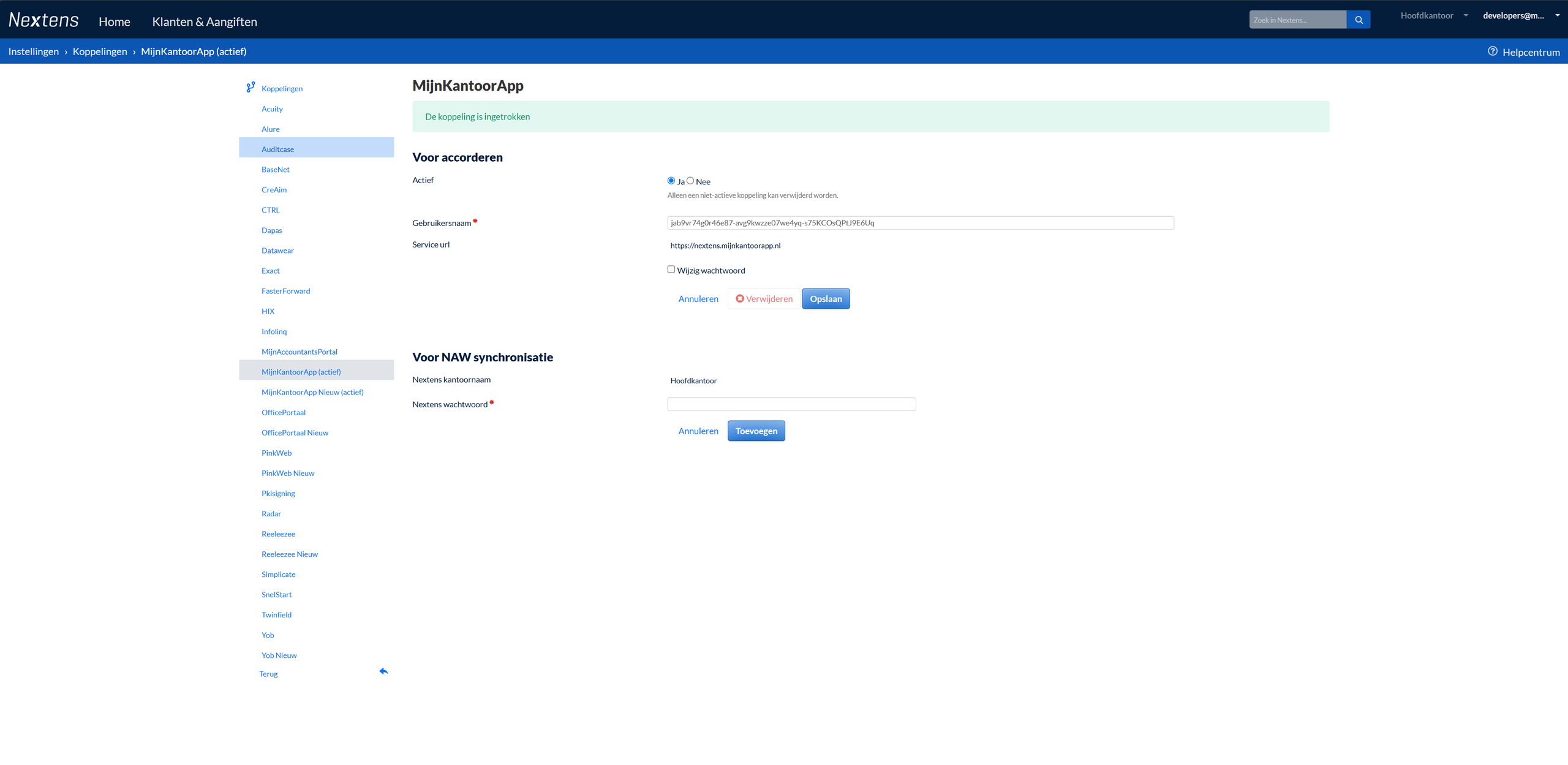
Task: Focus the Gebruikersnaam input field
Action: [x=921, y=223]
